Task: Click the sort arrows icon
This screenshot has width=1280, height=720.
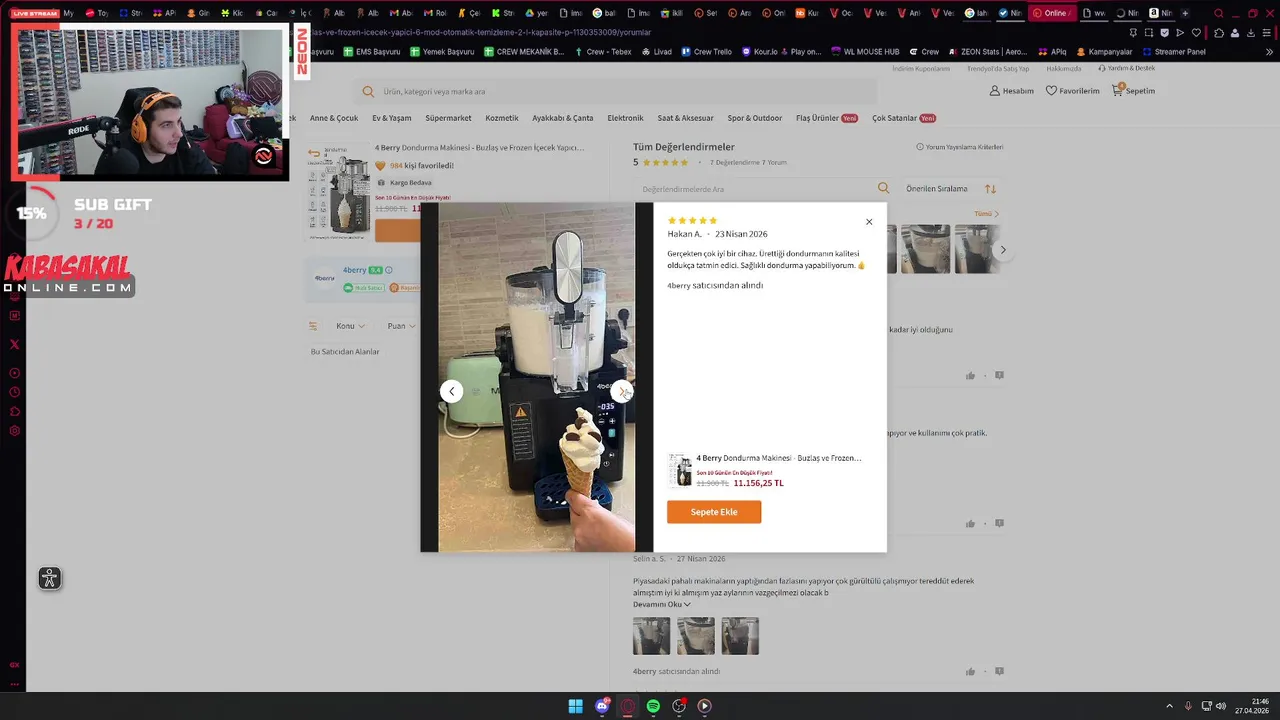Action: (x=990, y=188)
